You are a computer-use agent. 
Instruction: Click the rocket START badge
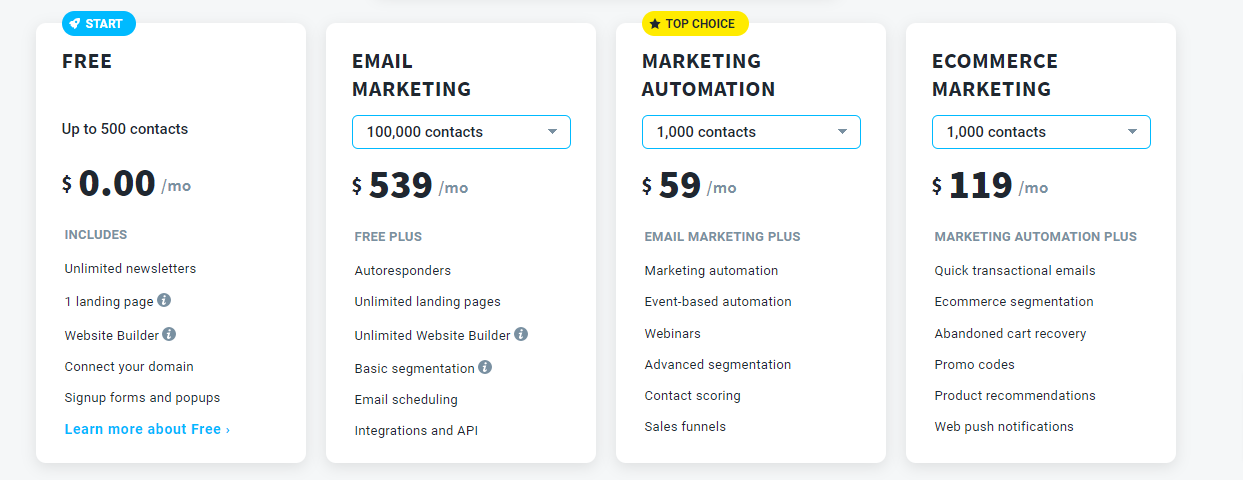(x=99, y=24)
